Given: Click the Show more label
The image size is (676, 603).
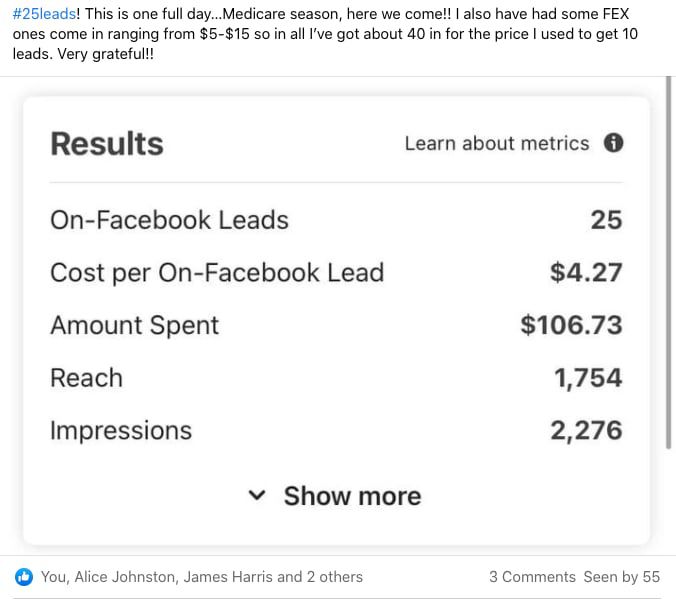Looking at the screenshot, I should 352,496.
